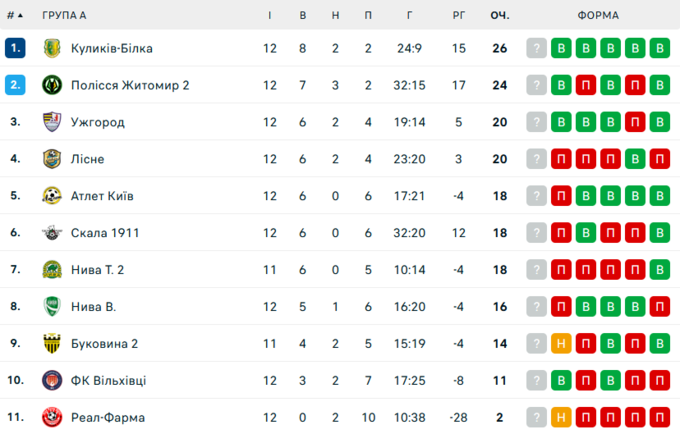This screenshot has width=680, height=434.
Task: Click the Куликів-Білка team logo
Action: point(52,48)
